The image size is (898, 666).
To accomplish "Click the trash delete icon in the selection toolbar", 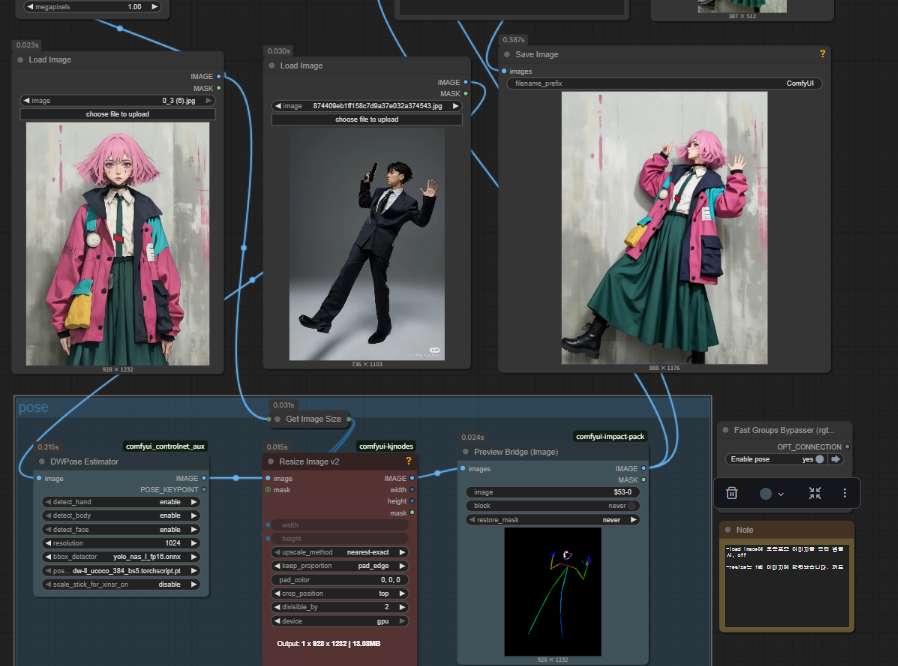I will 732,493.
